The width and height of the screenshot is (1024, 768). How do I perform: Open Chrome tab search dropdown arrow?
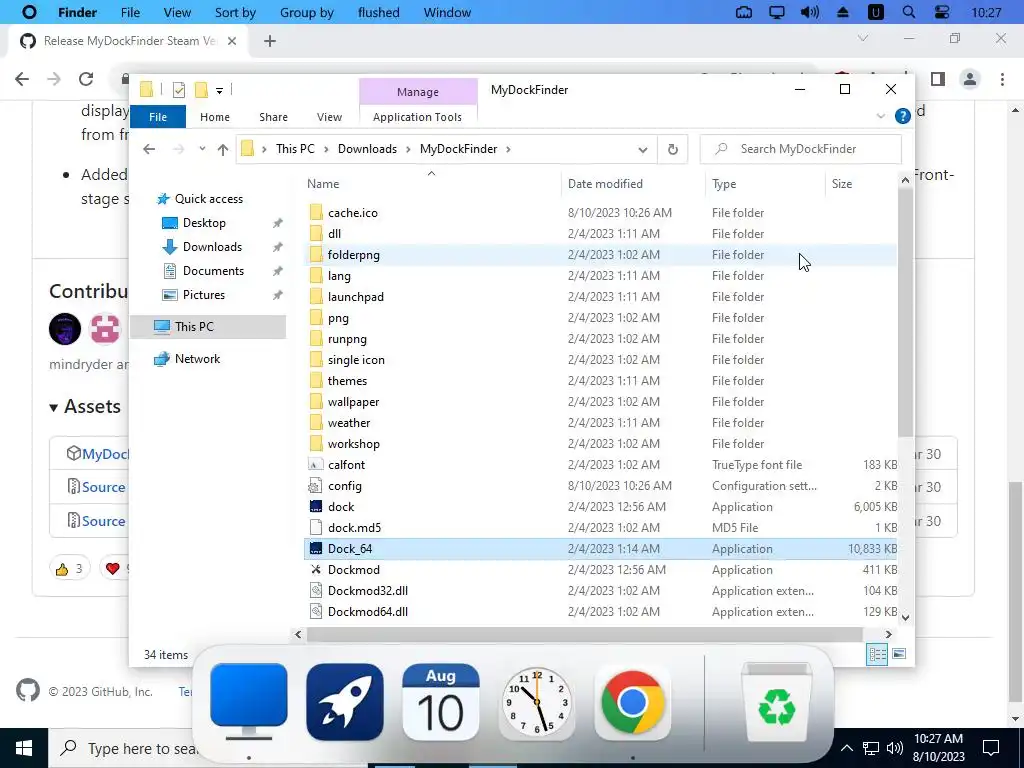[863, 39]
